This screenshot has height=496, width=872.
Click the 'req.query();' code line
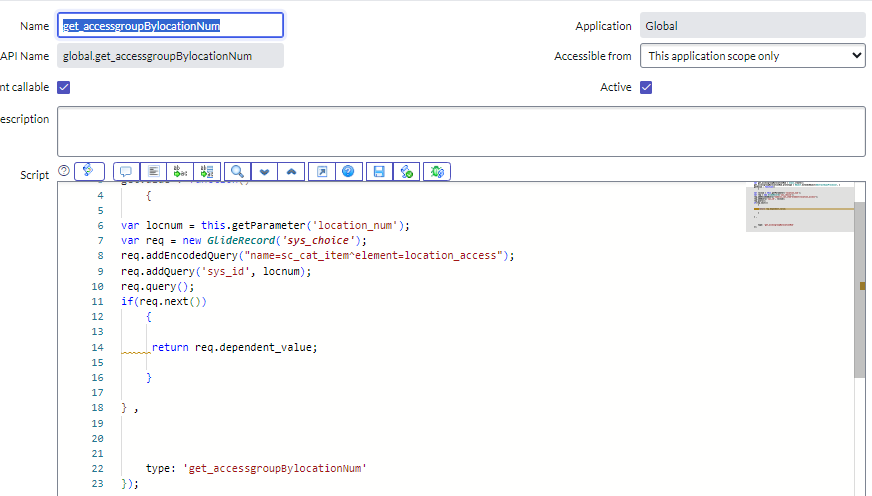pyautogui.click(x=157, y=287)
